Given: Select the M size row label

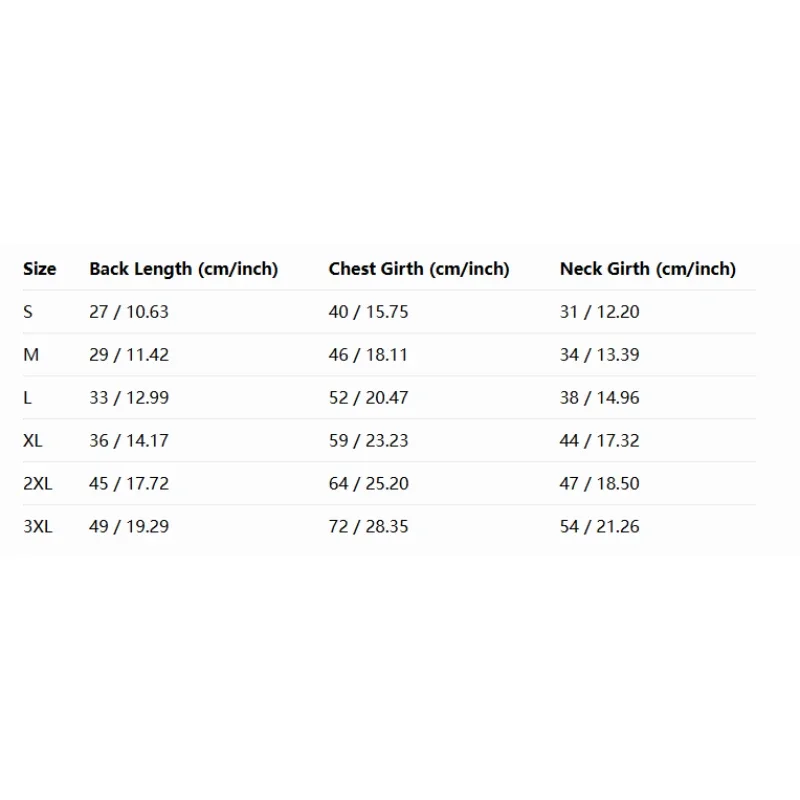Looking at the screenshot, I should coord(30,355).
